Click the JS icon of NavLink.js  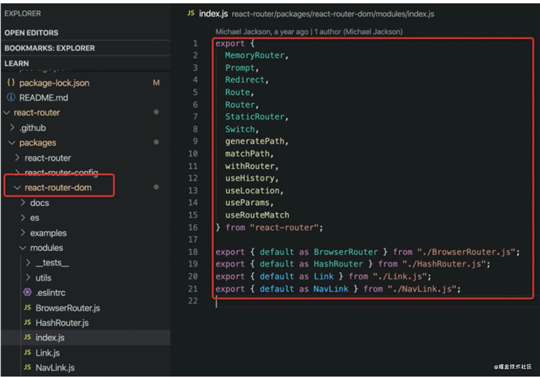[28, 367]
